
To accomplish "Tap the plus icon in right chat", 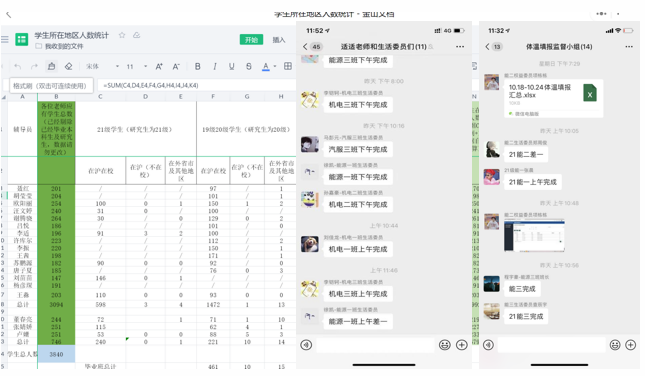I will coord(631,345).
